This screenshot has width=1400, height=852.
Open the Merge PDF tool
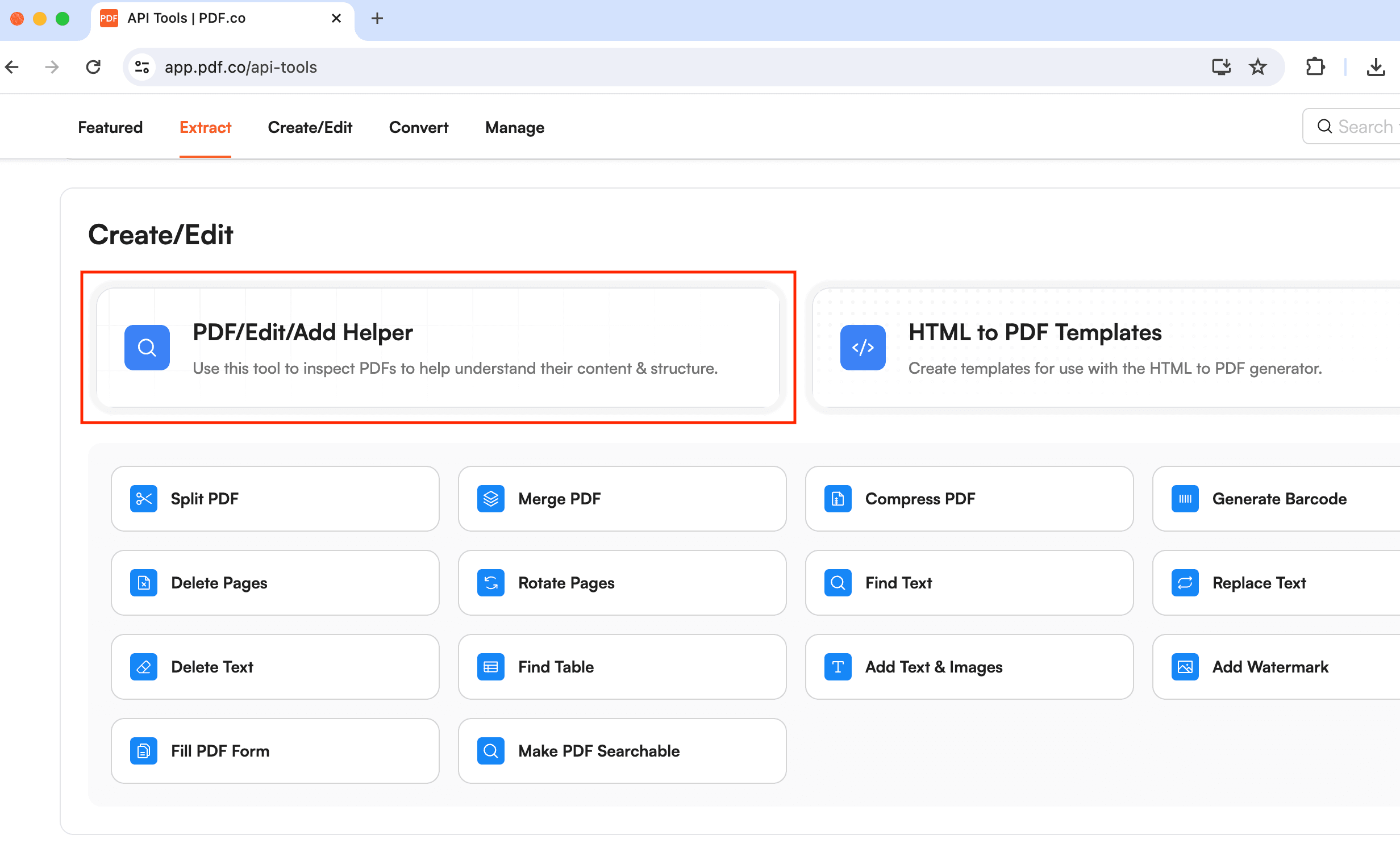coord(622,499)
